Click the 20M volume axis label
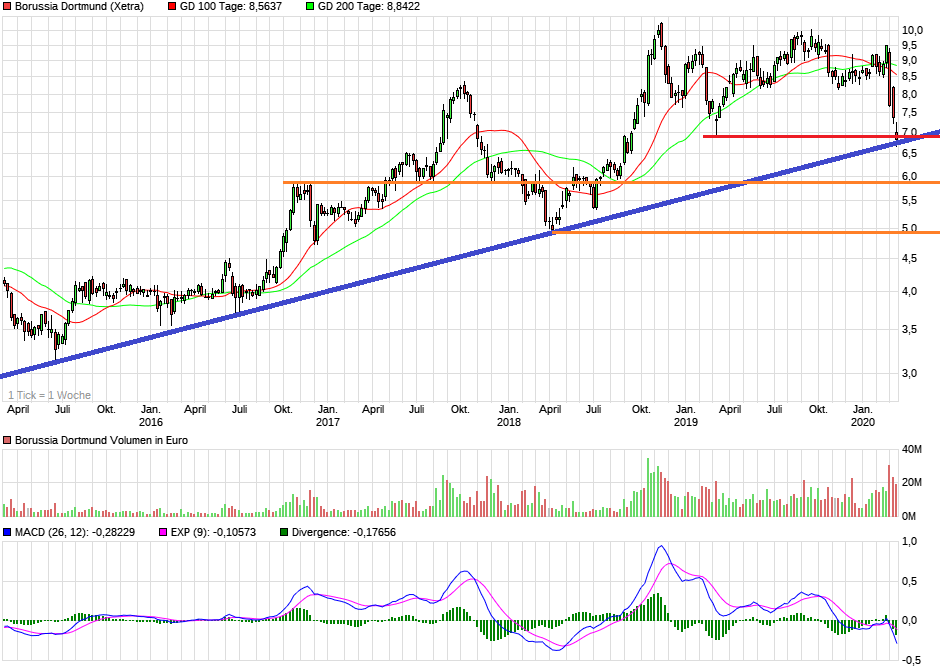The image size is (940, 670). 912,482
